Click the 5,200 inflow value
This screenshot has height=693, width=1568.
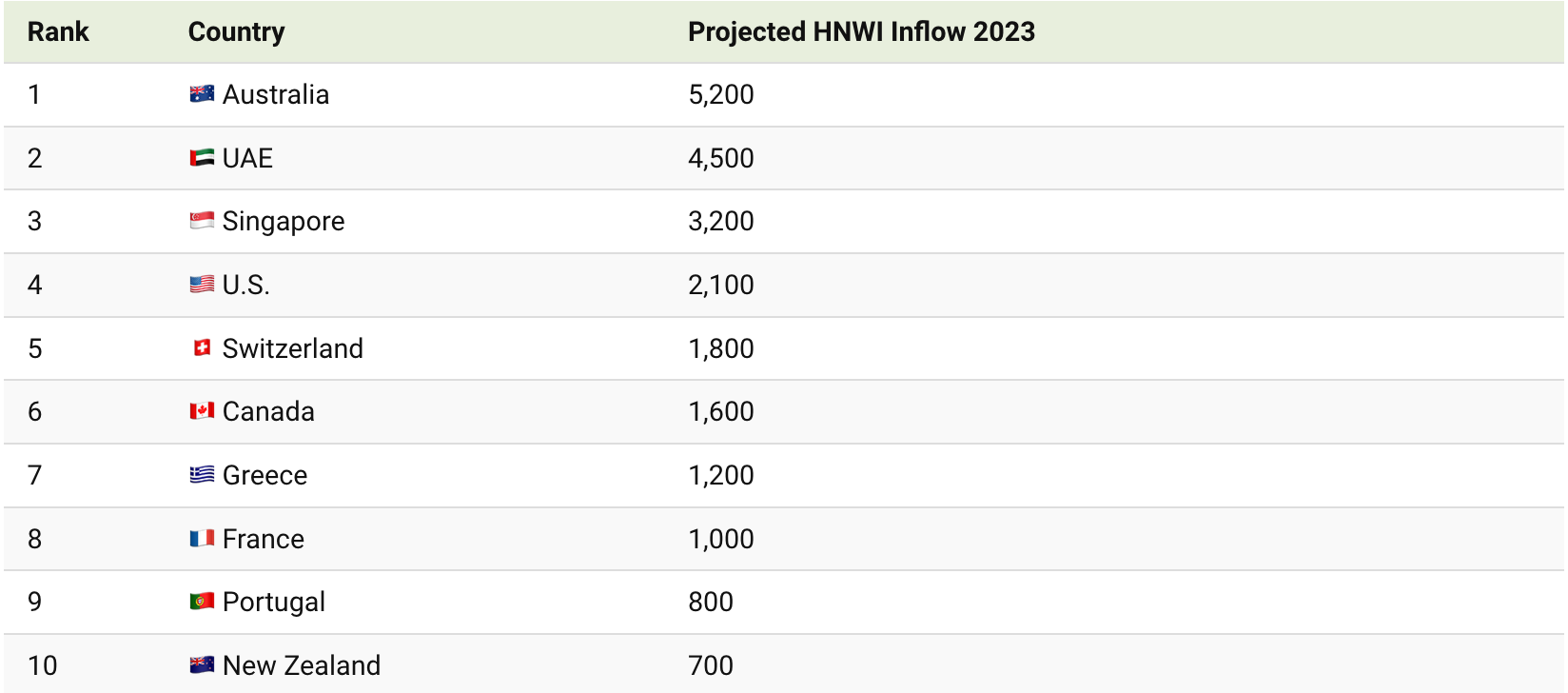tap(720, 94)
